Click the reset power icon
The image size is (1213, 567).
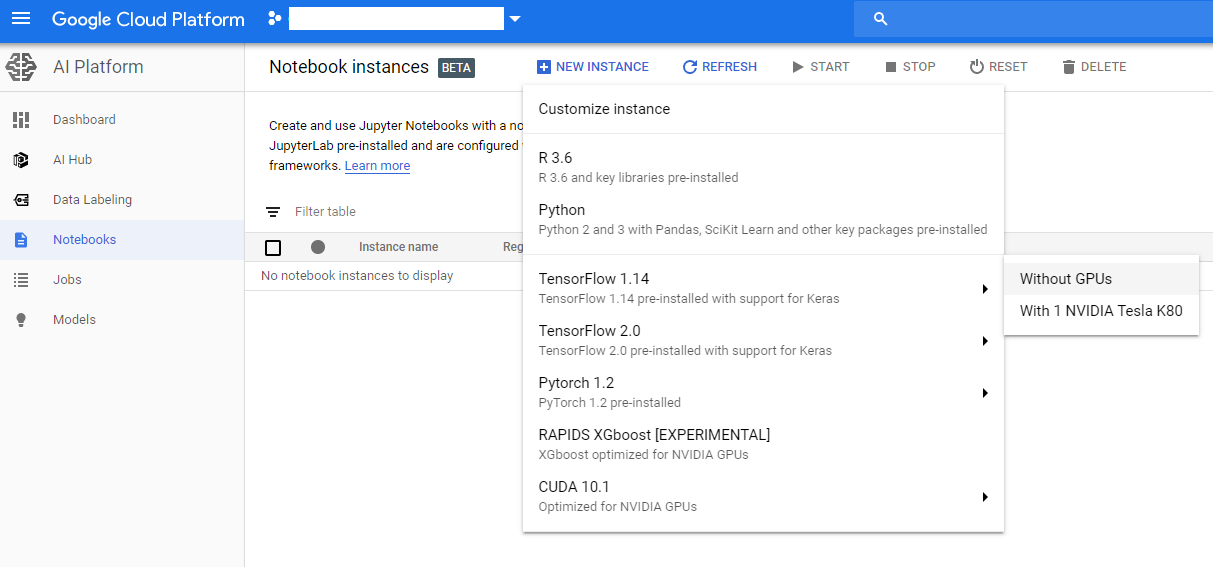(x=977, y=67)
